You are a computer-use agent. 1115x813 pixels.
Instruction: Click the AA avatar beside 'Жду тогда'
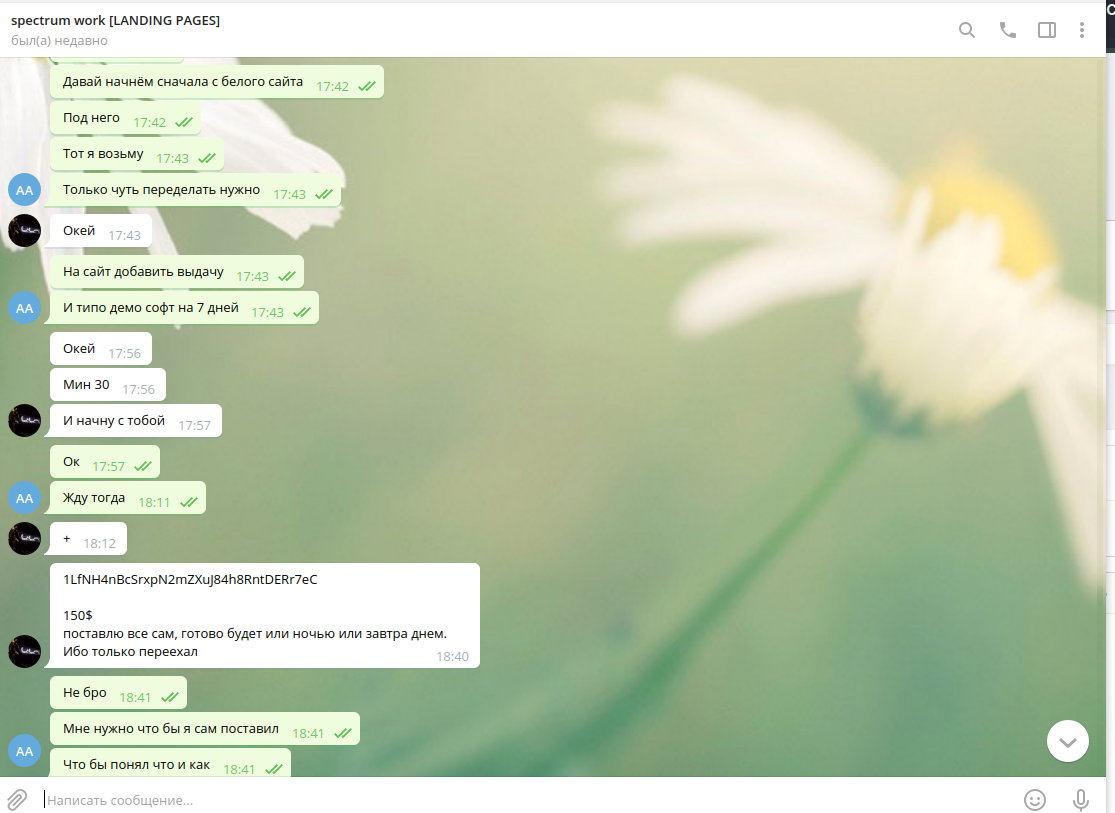[x=24, y=498]
